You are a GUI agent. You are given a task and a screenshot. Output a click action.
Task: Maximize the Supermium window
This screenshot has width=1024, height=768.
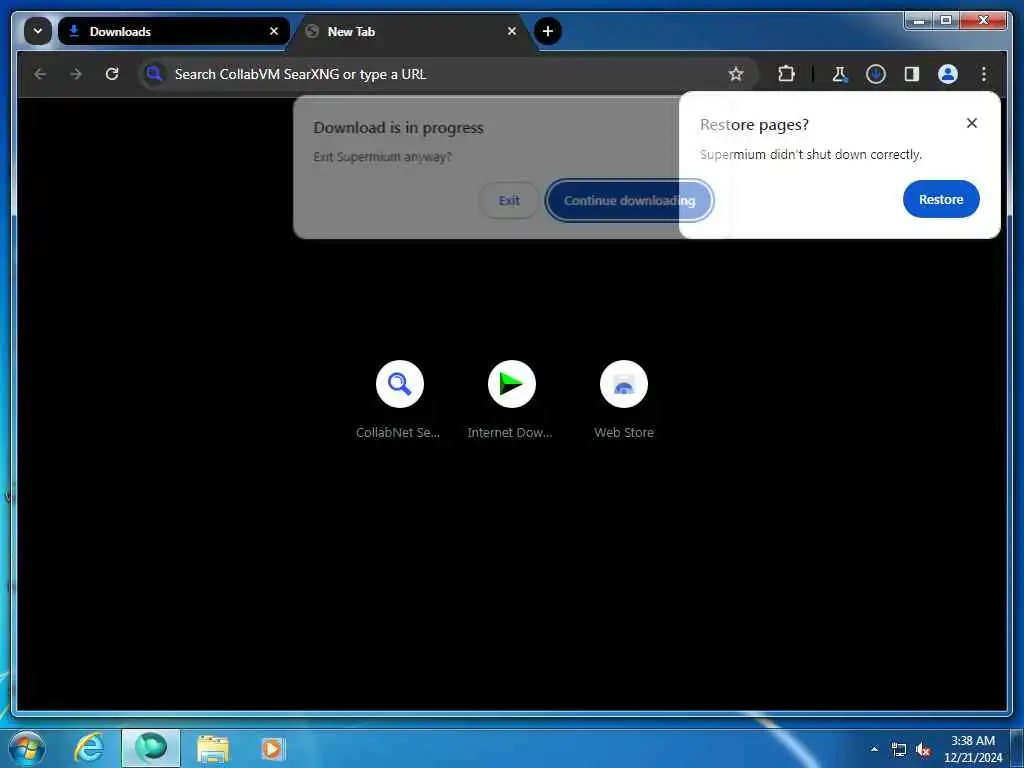946,21
